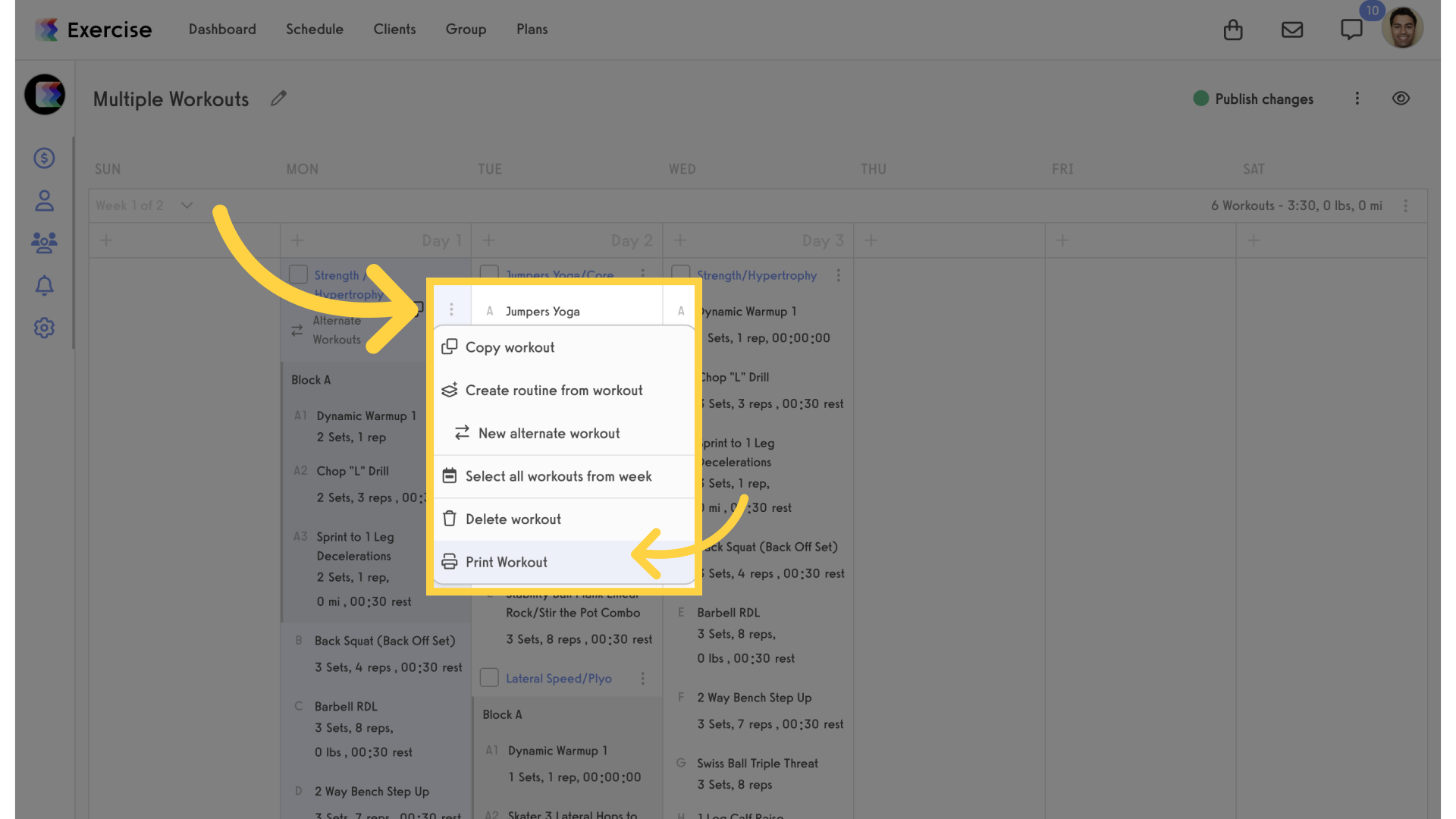Select Day 3 2 Way Bench Step Up
Viewport: 1456px width, 819px height.
click(755, 697)
